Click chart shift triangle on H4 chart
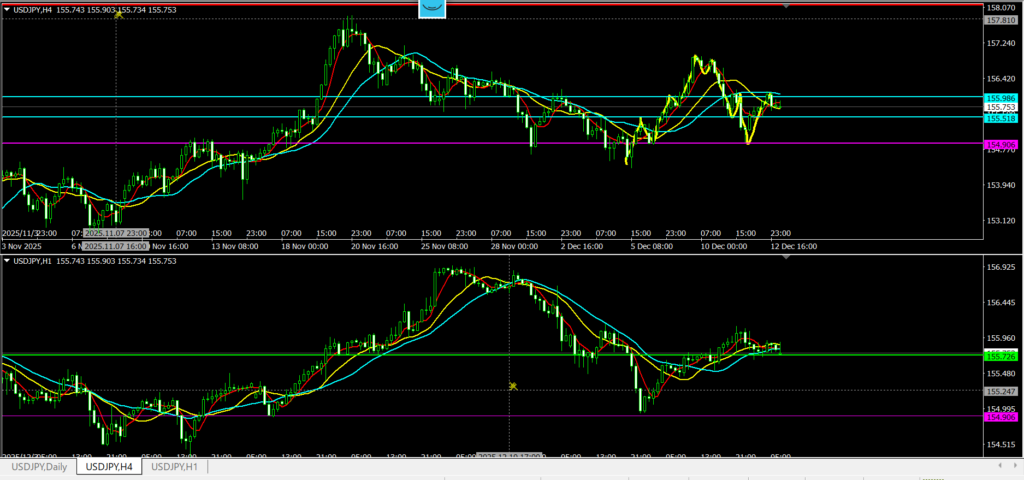This screenshot has width=1024, height=480. point(786,6)
